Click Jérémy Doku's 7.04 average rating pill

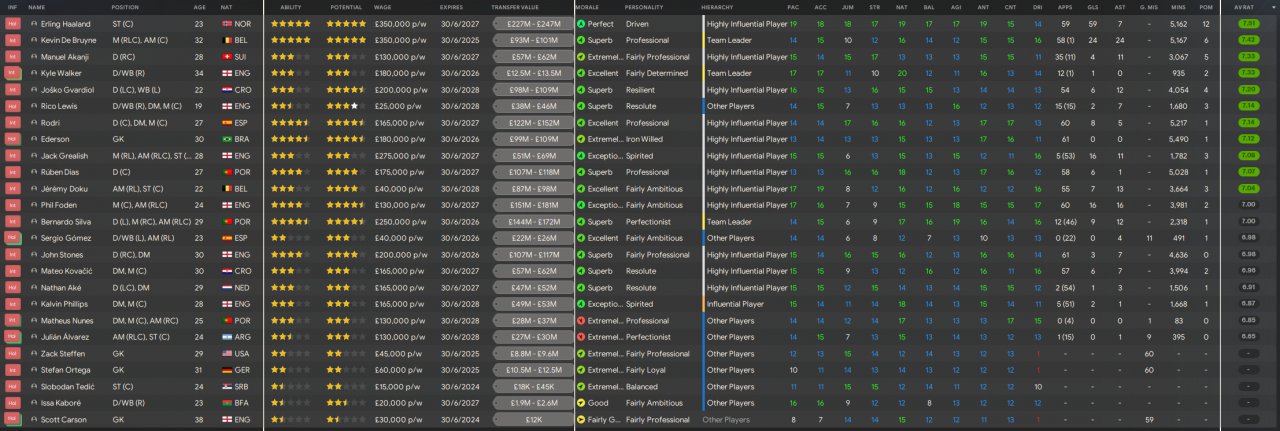tap(1247, 188)
